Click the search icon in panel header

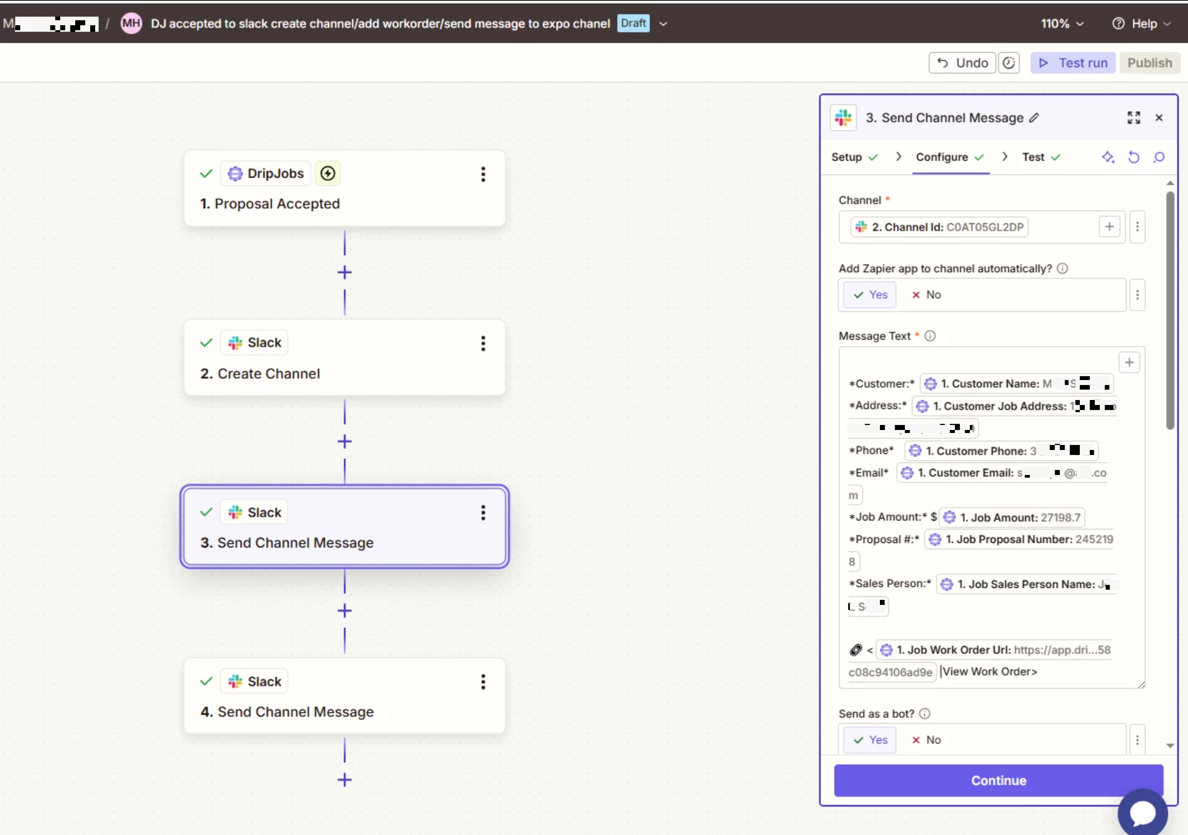(x=1159, y=157)
